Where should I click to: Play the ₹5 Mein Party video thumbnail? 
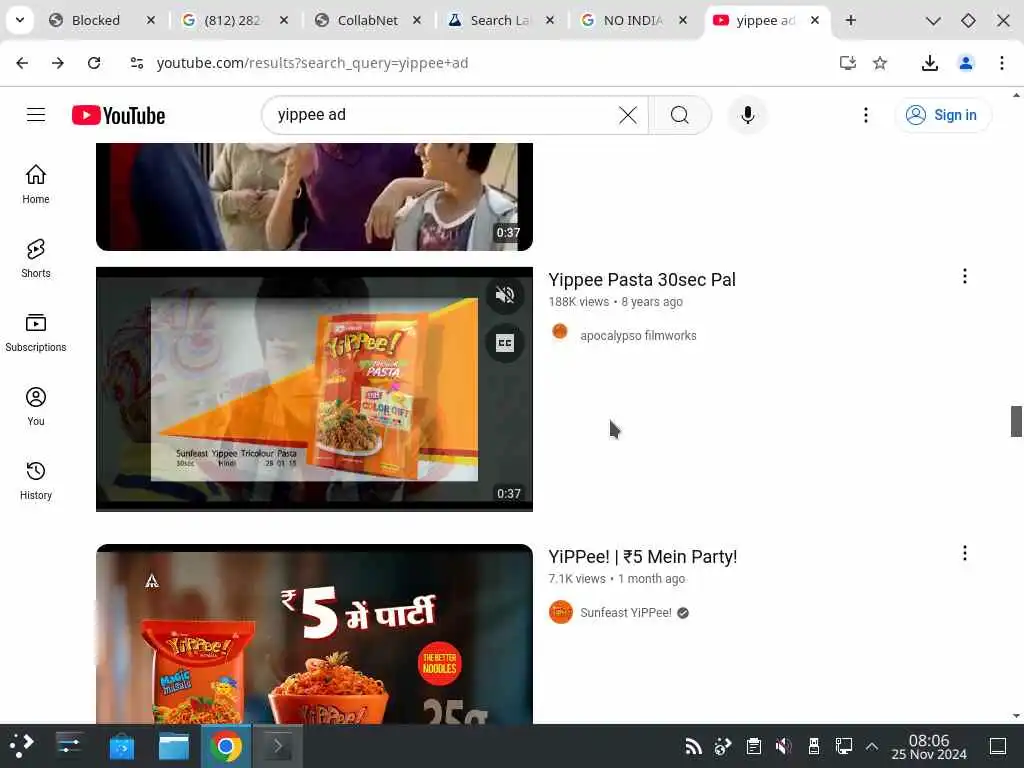click(x=314, y=633)
